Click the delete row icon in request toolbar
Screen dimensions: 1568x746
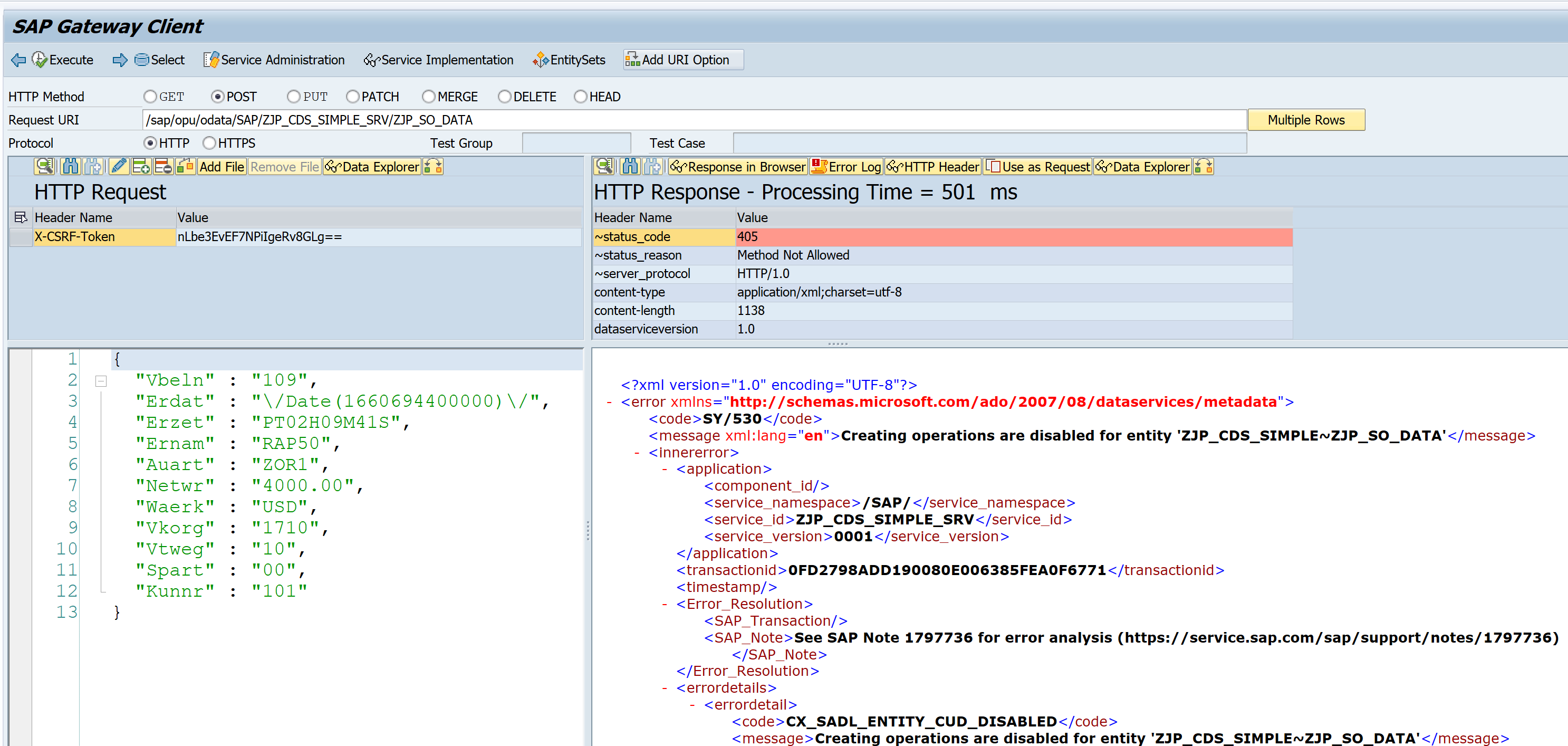[163, 166]
